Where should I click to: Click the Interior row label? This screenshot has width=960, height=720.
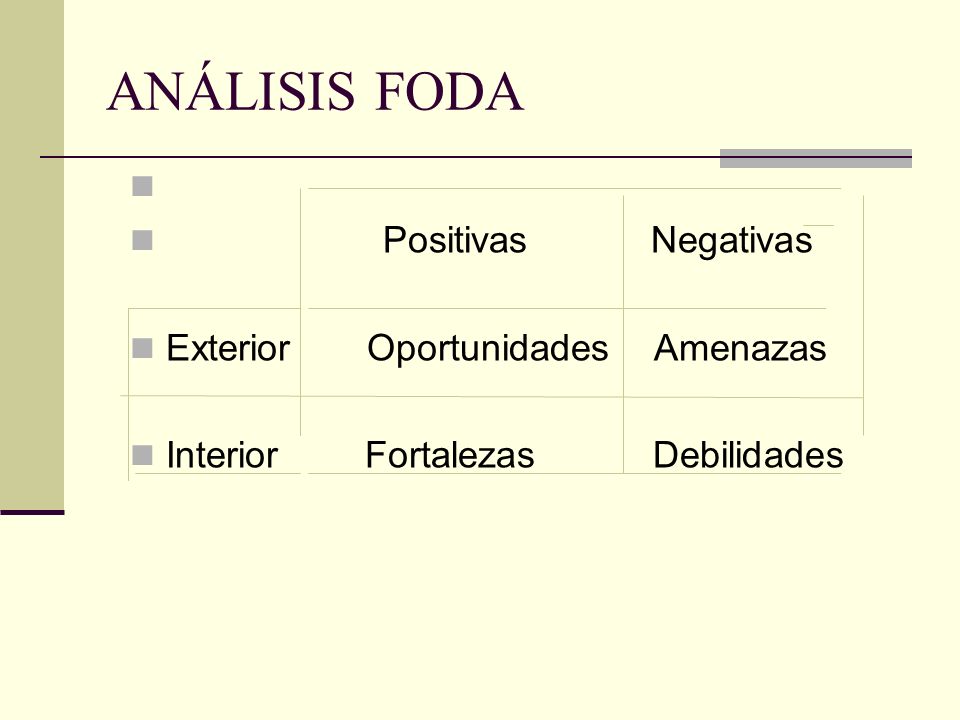pos(222,455)
